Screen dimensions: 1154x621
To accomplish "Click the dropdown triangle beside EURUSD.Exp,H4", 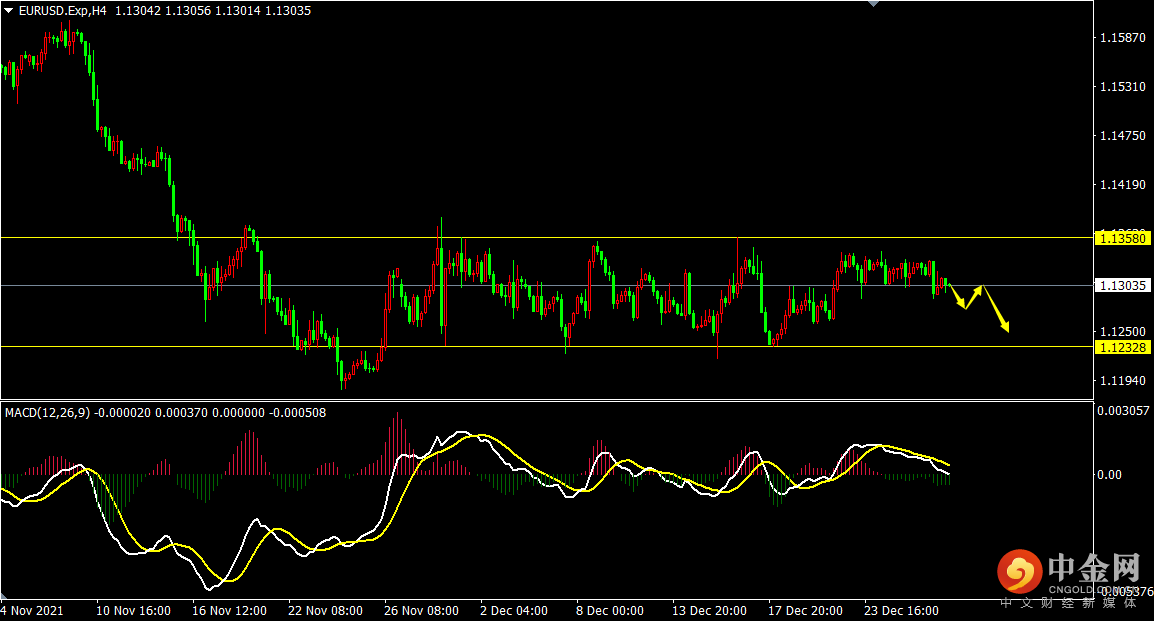I will click(9, 10).
